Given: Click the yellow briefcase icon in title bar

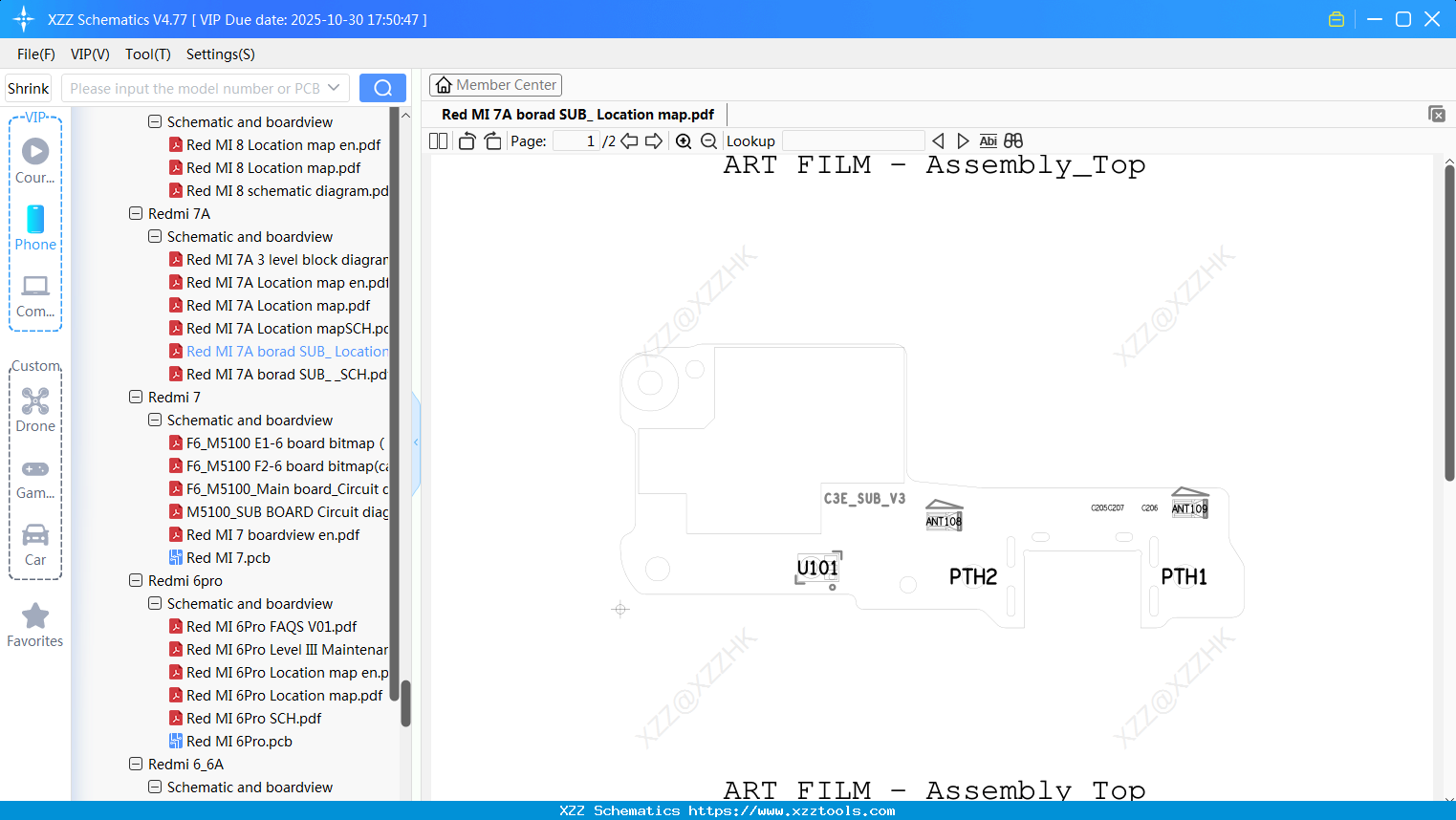Looking at the screenshot, I should 1336,19.
